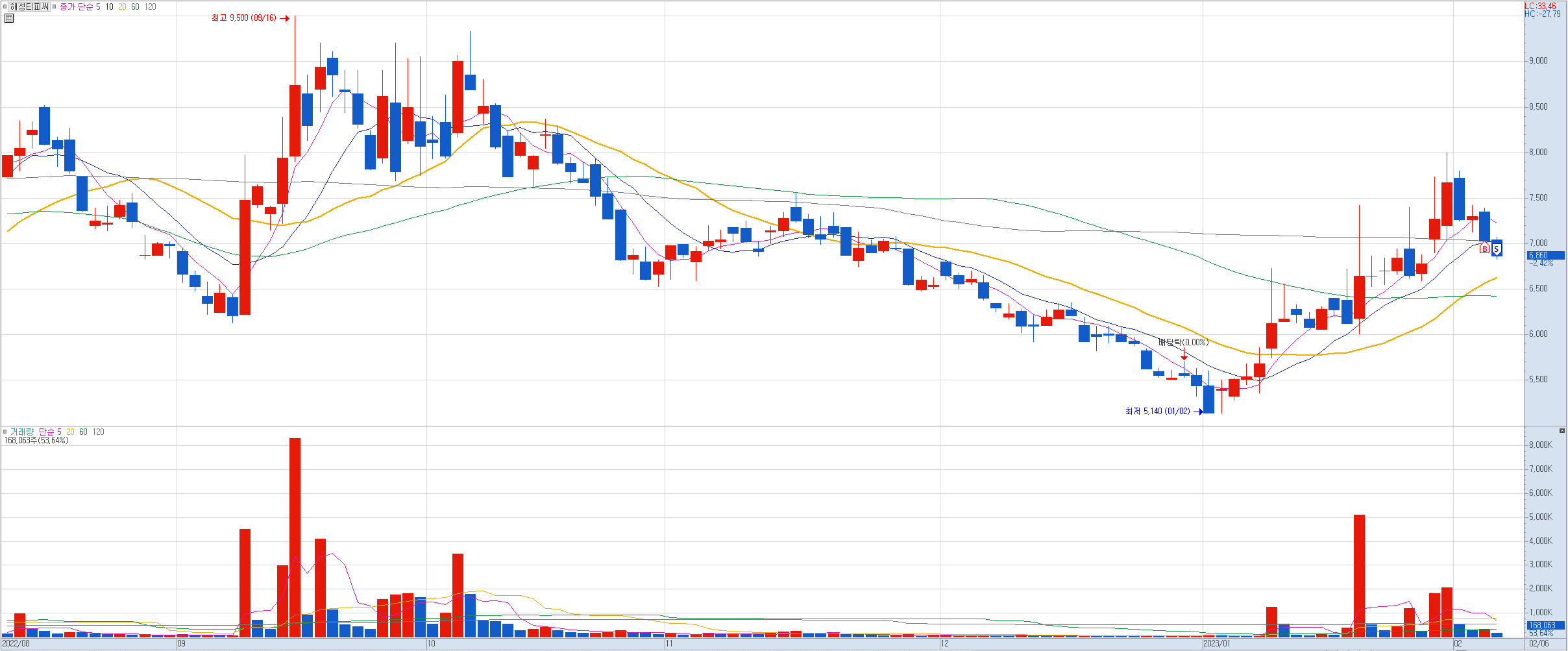Click the 2022/08 date axis label
Screen dimensions: 1568x651
(x=16, y=644)
